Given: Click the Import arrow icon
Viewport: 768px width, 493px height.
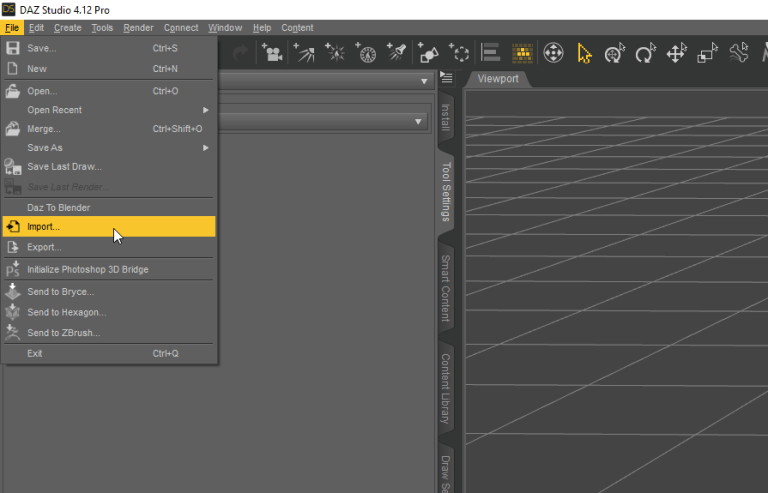Looking at the screenshot, I should tap(13, 227).
